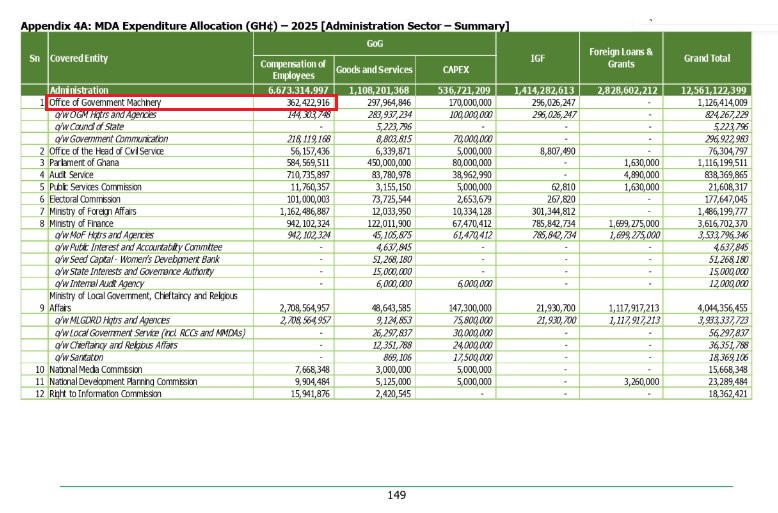Select 'Public Interest and Accountability Committee' row
Viewport: 778px width, 513px height.
click(138, 247)
